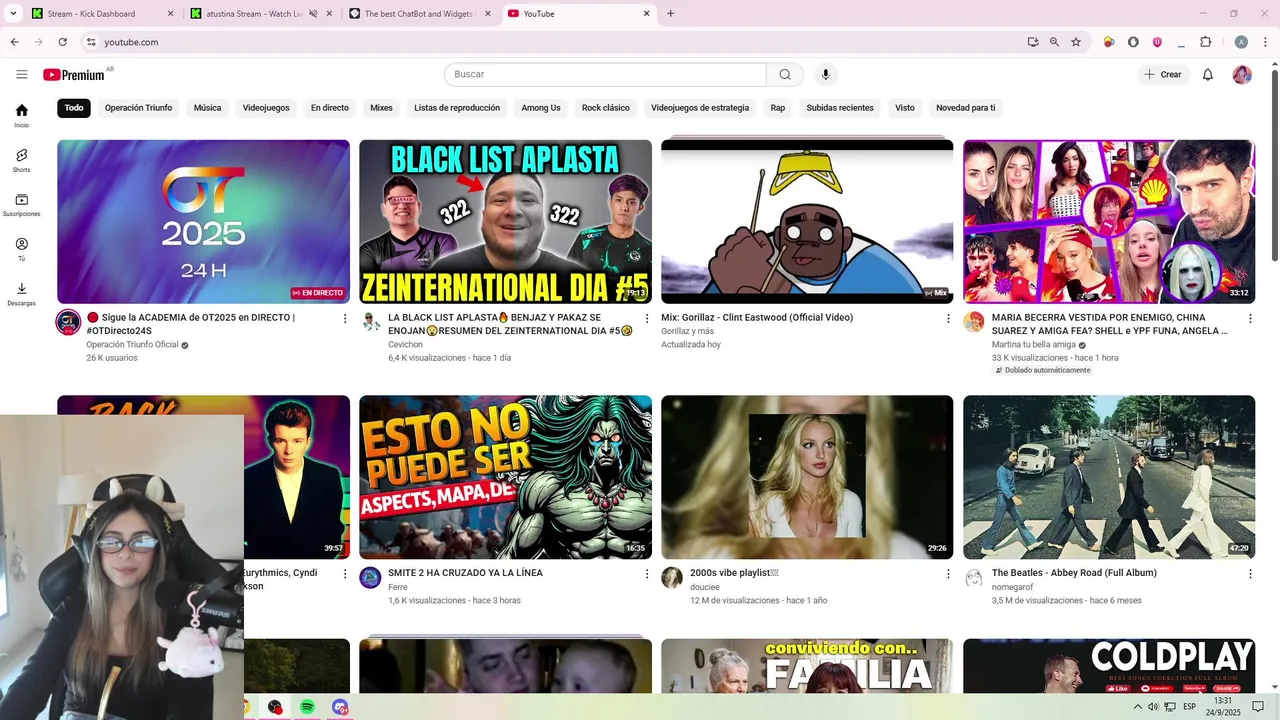Select the Videojuegos filter chip

tap(266, 108)
